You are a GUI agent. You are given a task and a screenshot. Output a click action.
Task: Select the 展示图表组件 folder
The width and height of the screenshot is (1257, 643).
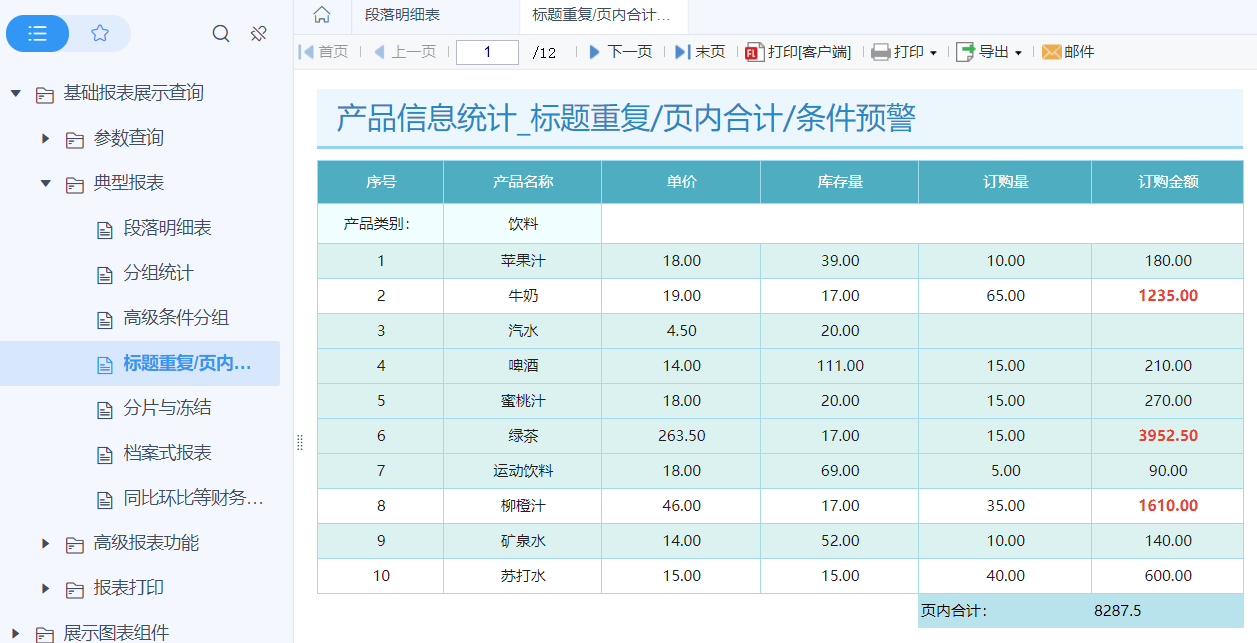pos(116,633)
